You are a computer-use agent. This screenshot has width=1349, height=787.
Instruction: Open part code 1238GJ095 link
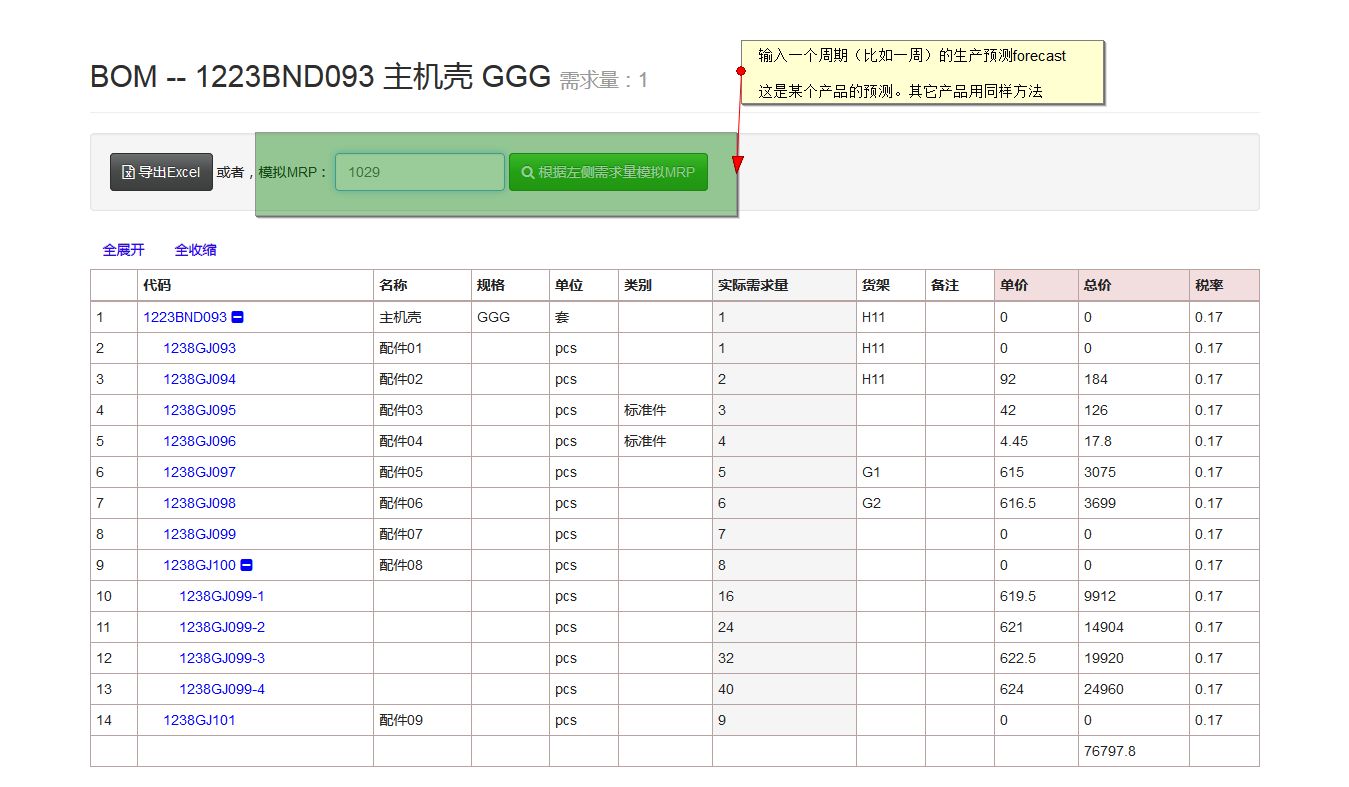click(x=199, y=410)
